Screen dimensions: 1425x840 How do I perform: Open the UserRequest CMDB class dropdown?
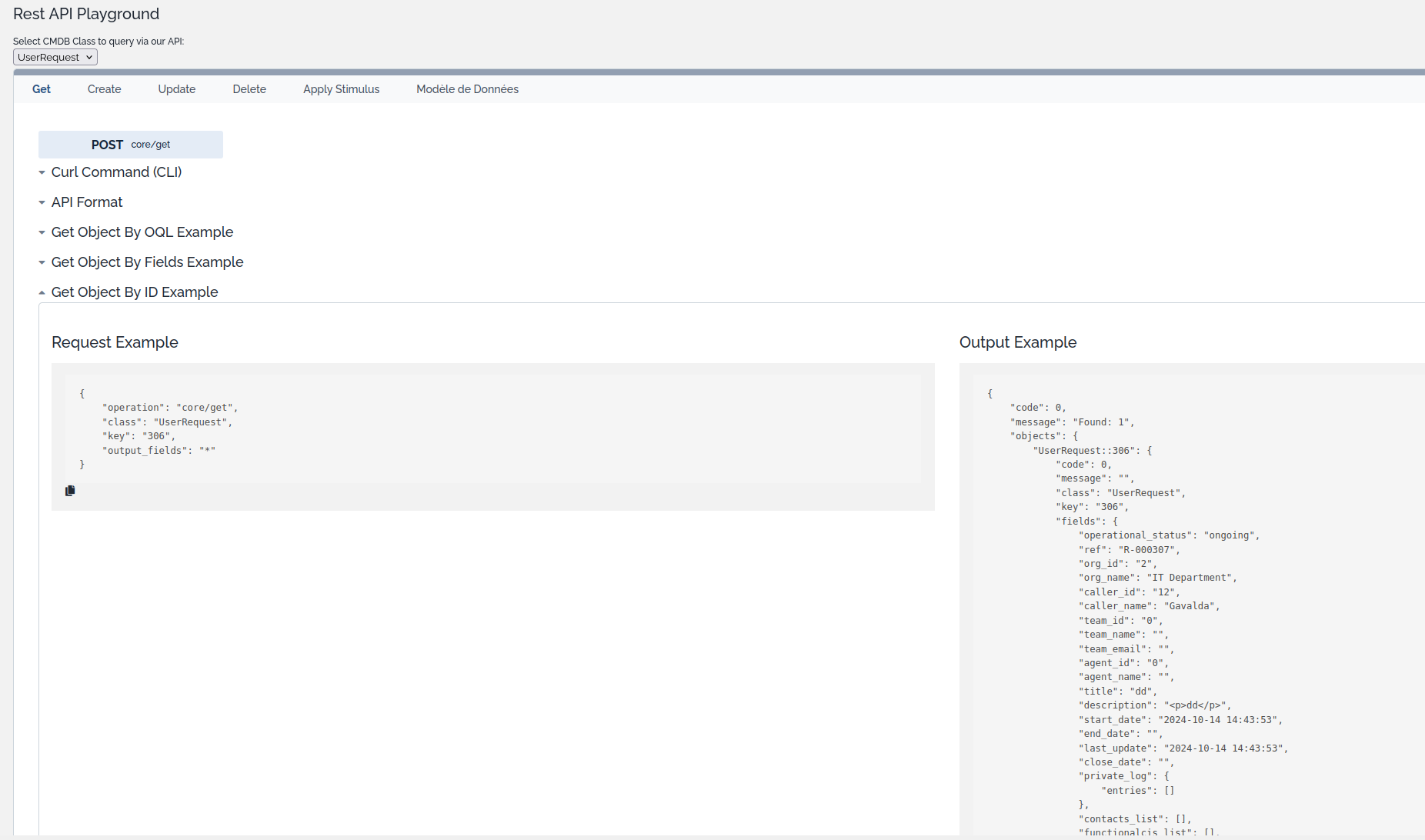pyautogui.click(x=55, y=58)
